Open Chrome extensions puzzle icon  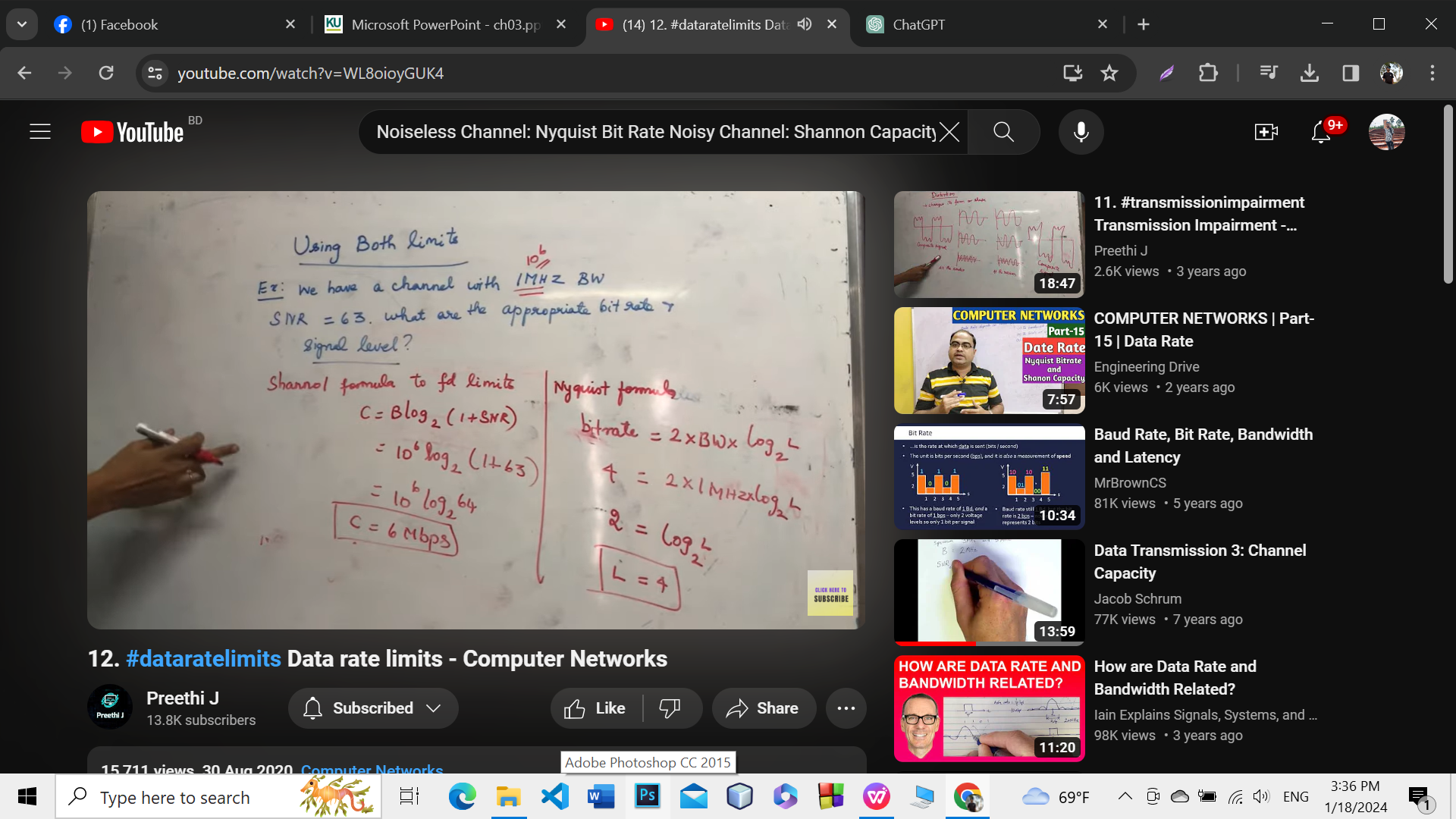[x=1208, y=73]
